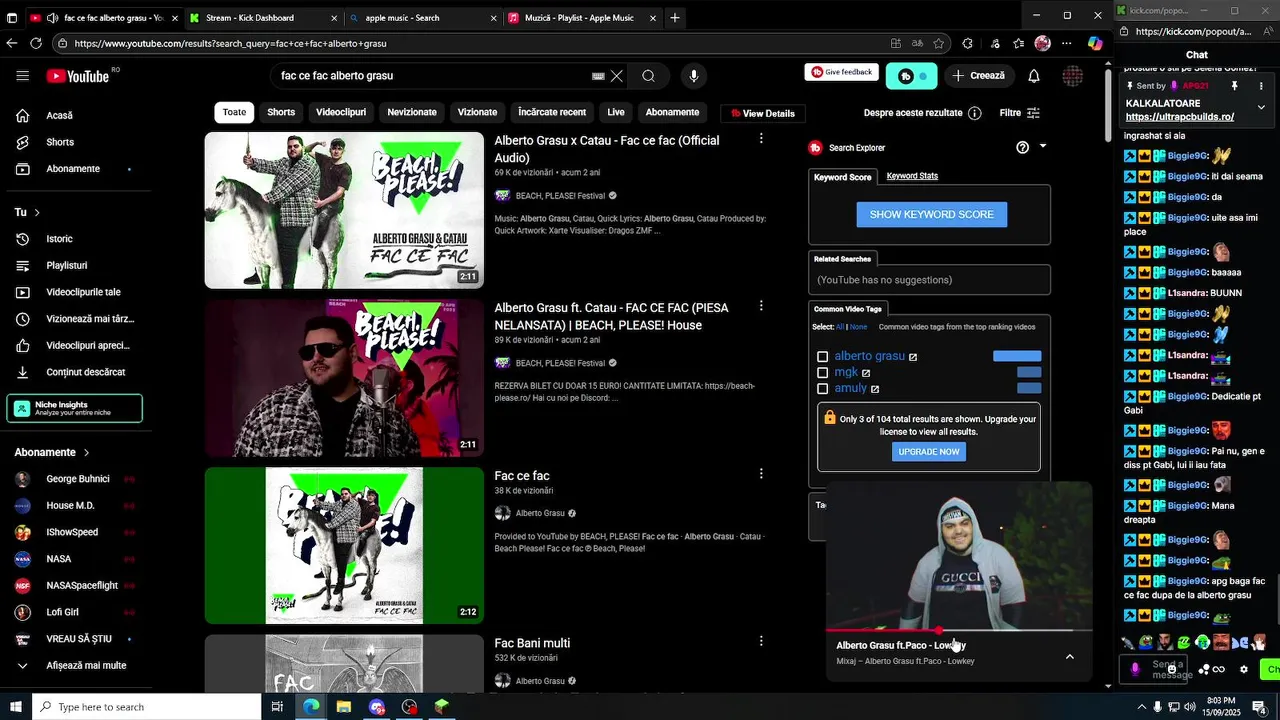
Task: Open Copilot icon in Edge toolbar
Action: 1095,43
